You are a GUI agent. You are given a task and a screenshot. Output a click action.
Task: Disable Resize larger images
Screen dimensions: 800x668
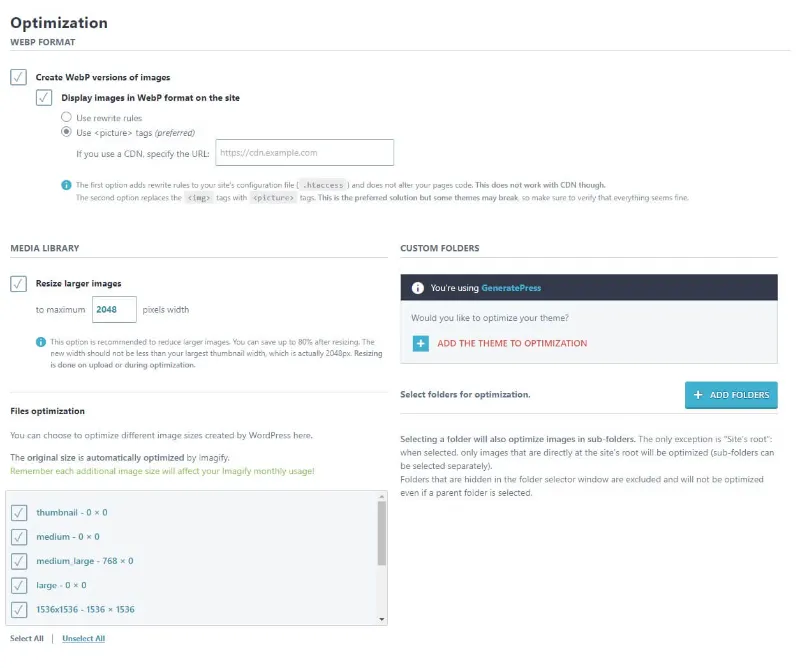coord(16,283)
